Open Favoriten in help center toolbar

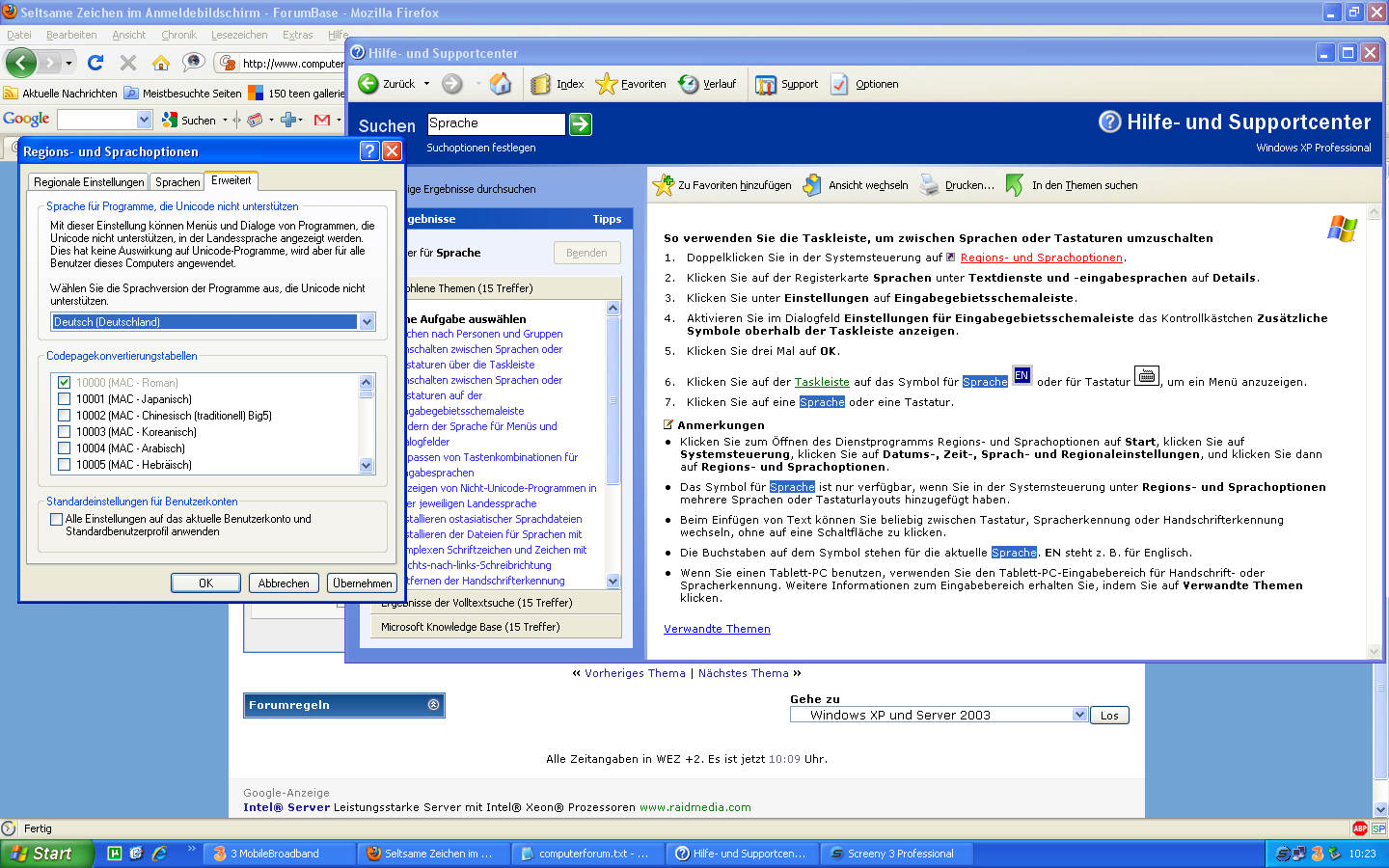coord(631,84)
